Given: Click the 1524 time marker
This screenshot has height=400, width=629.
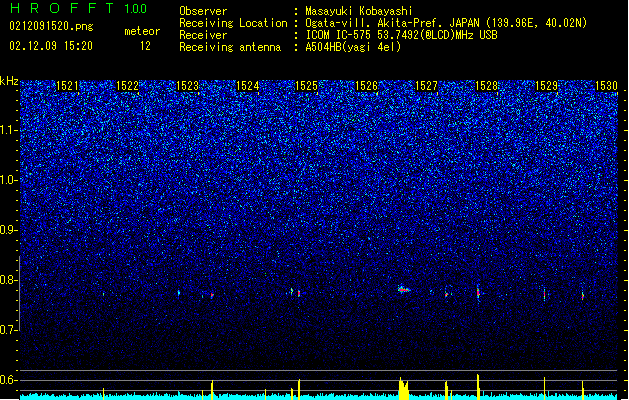Looking at the screenshot, I should point(248,86).
